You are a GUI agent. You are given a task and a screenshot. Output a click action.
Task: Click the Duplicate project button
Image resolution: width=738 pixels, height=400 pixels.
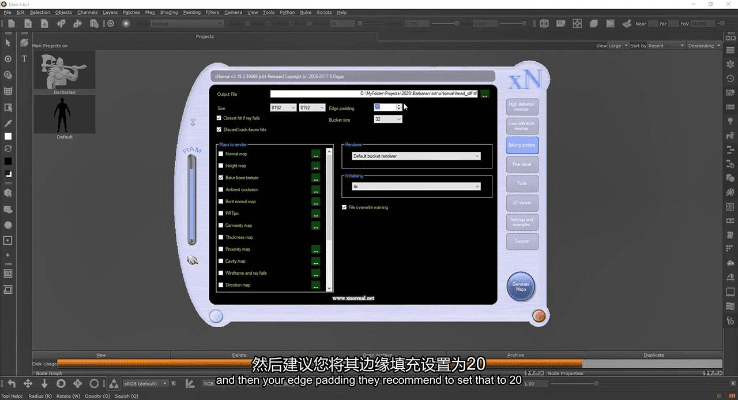tap(654, 355)
